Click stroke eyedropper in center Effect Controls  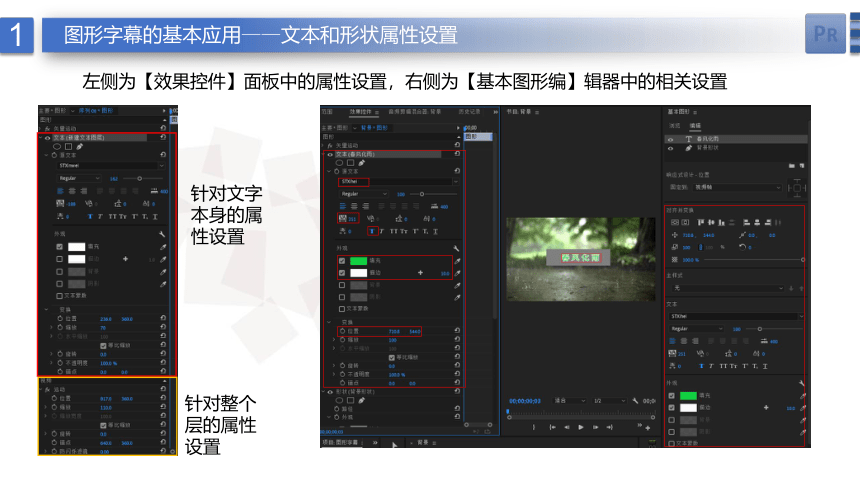click(x=457, y=273)
